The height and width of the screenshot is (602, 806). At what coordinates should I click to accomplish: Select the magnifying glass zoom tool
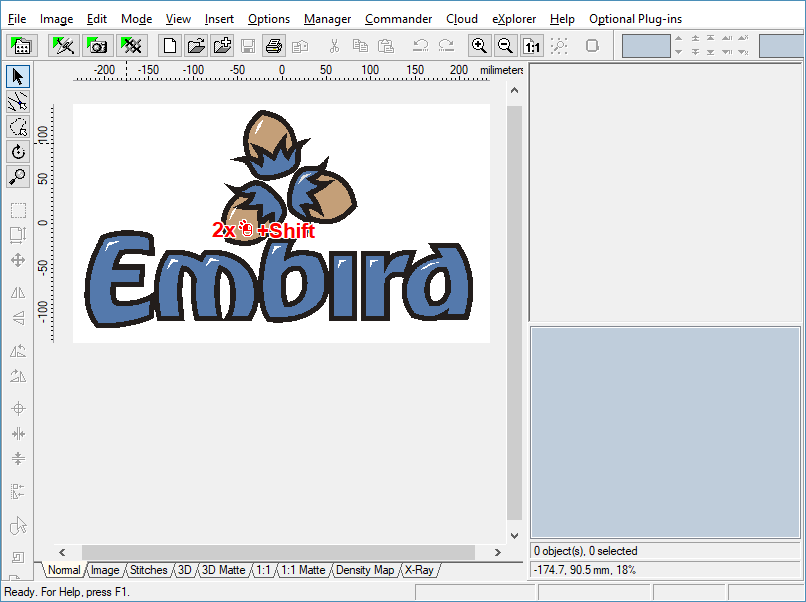tap(18, 177)
